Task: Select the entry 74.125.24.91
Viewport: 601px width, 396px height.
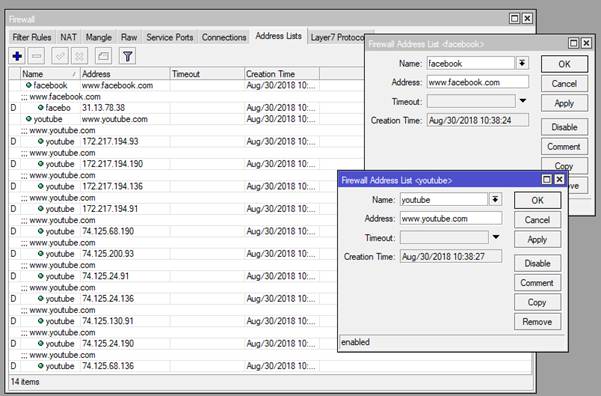Action: click(173, 276)
